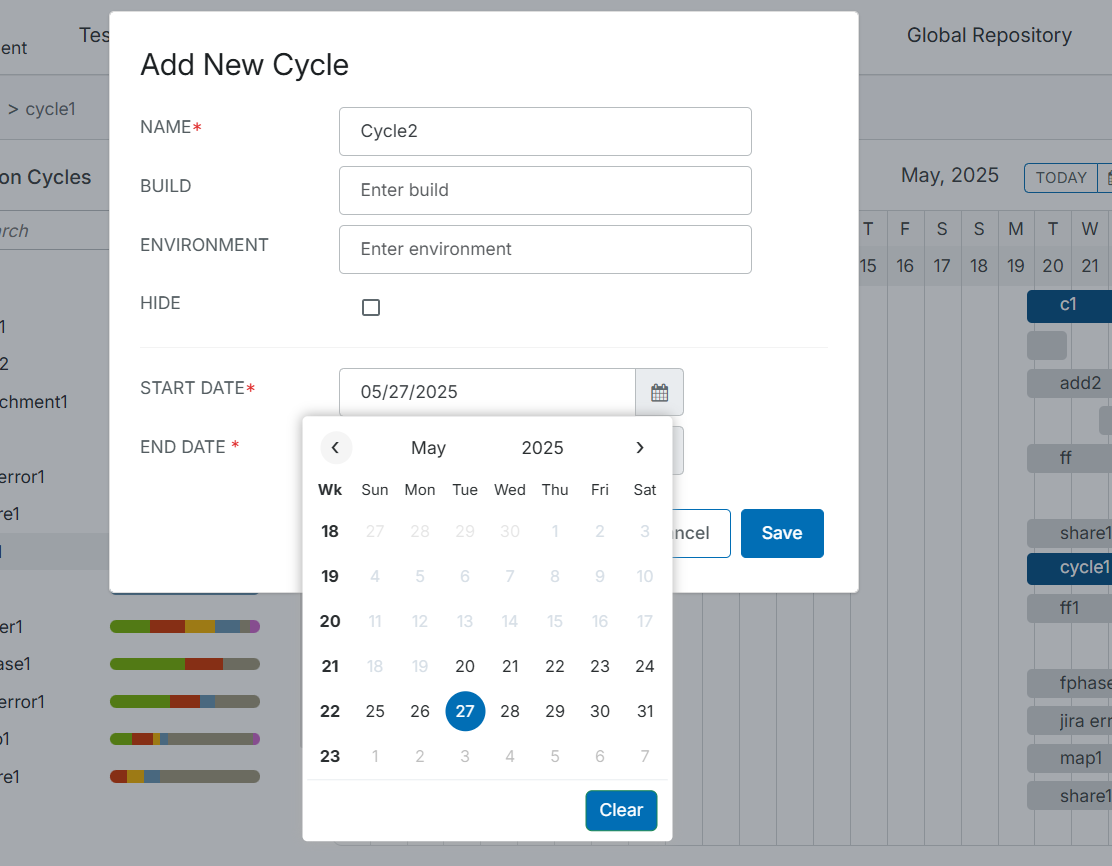Select May 28 in the calendar
The image size is (1112, 866).
point(510,711)
